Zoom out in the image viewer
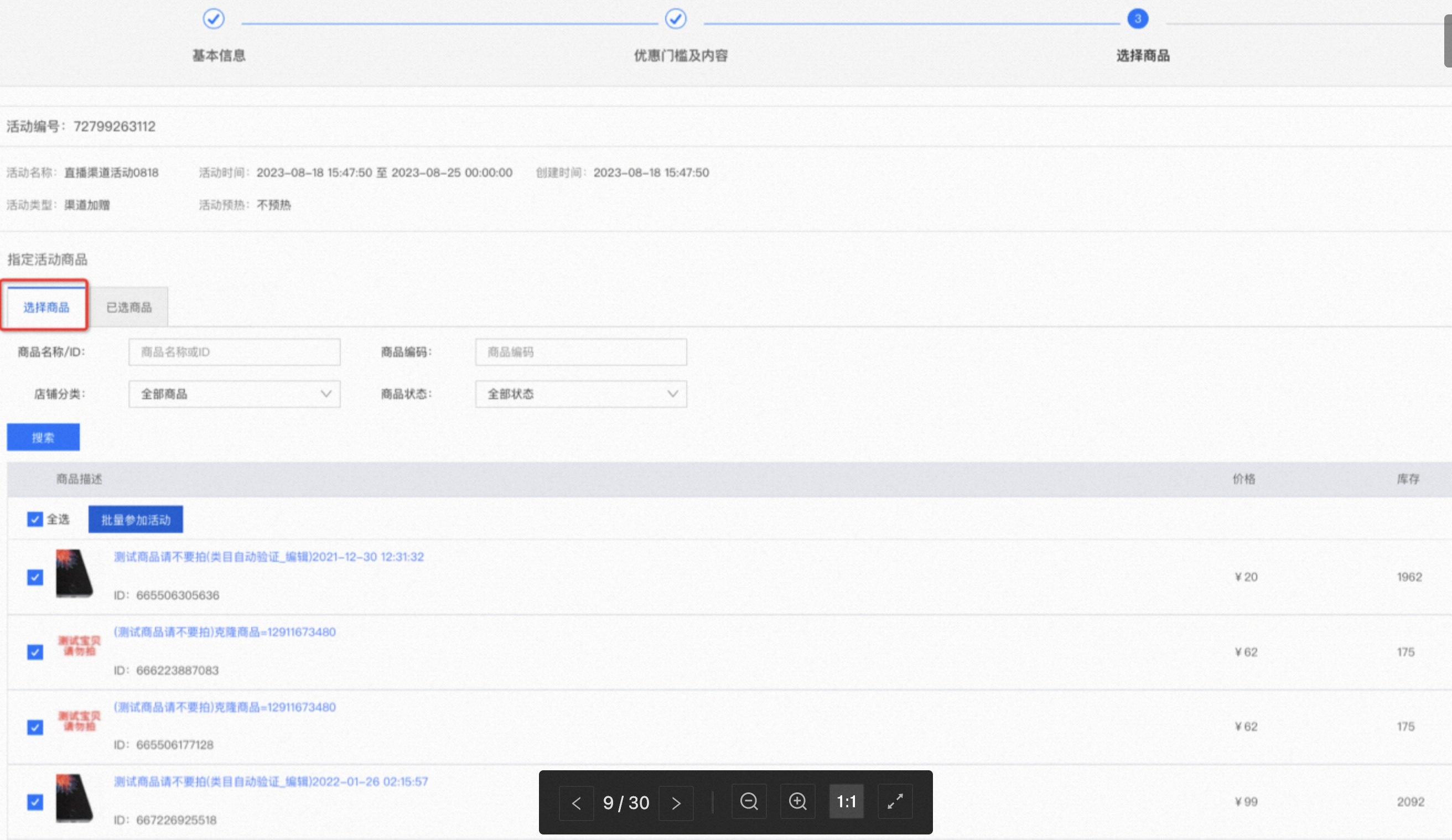This screenshot has height=840, width=1452. point(749,801)
